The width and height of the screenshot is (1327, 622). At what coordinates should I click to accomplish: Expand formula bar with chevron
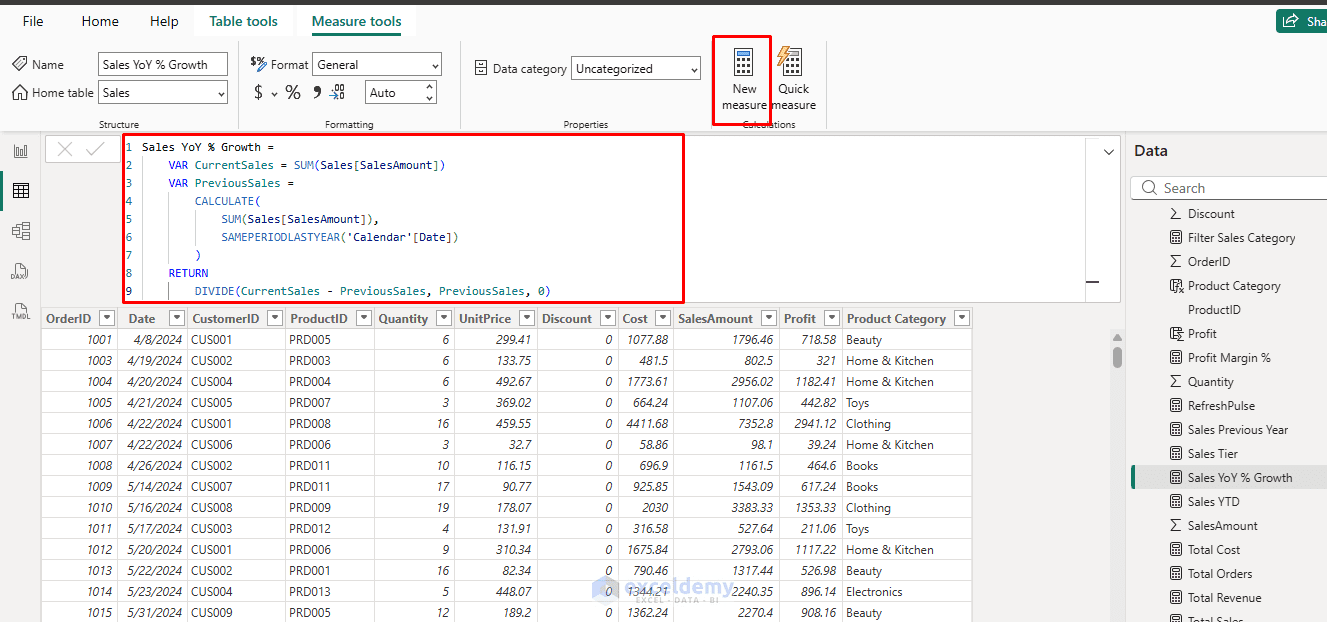pyautogui.click(x=1108, y=152)
